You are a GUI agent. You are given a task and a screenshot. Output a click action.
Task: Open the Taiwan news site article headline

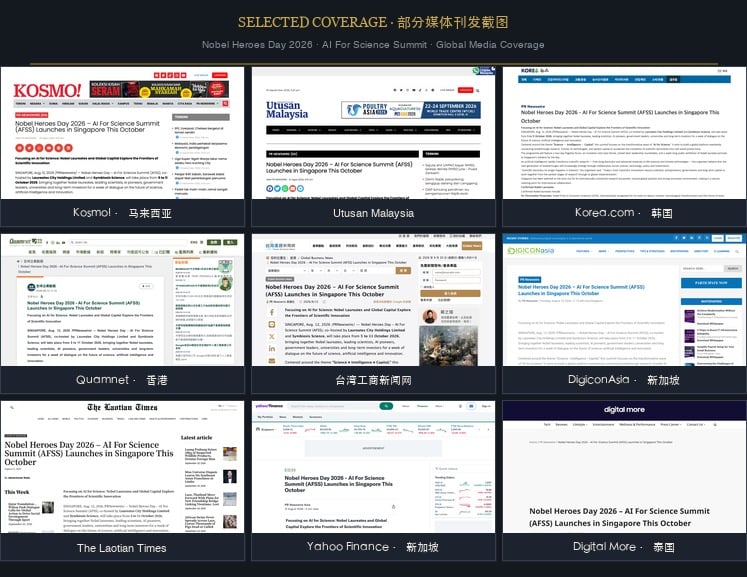(x=332, y=291)
